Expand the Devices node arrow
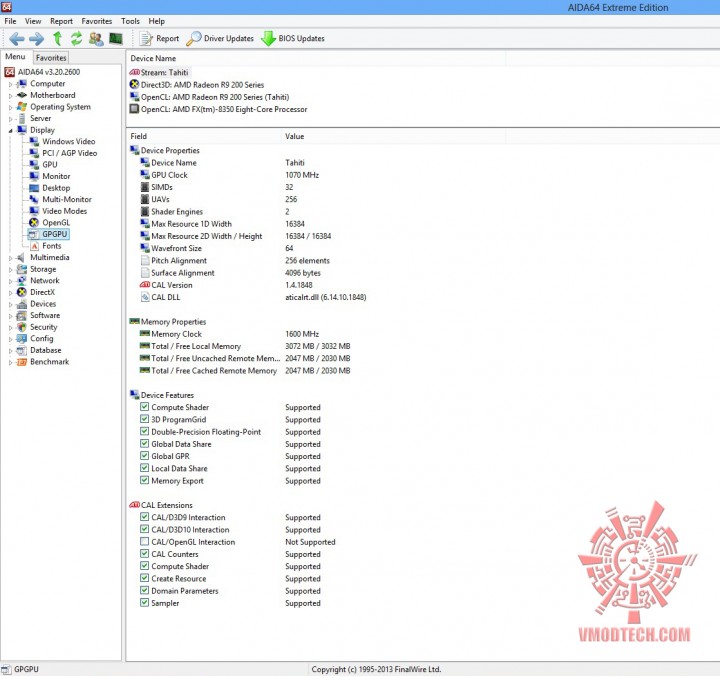Screen dimensions: 720x676 [10, 304]
